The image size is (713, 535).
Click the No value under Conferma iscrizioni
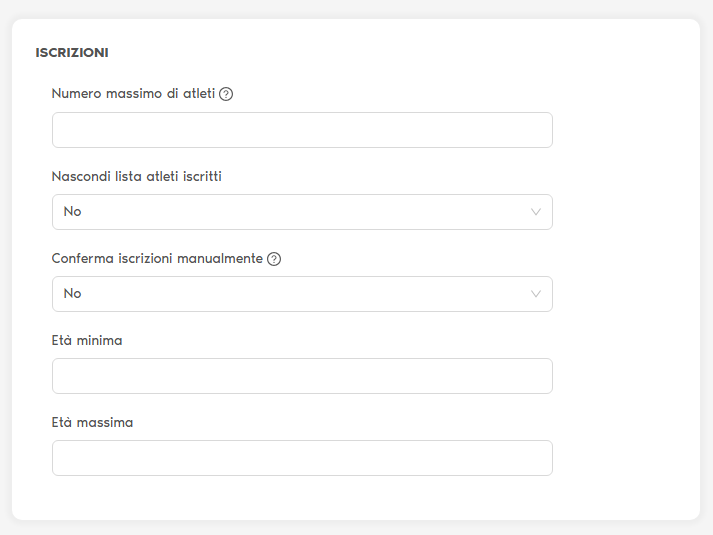(73, 294)
